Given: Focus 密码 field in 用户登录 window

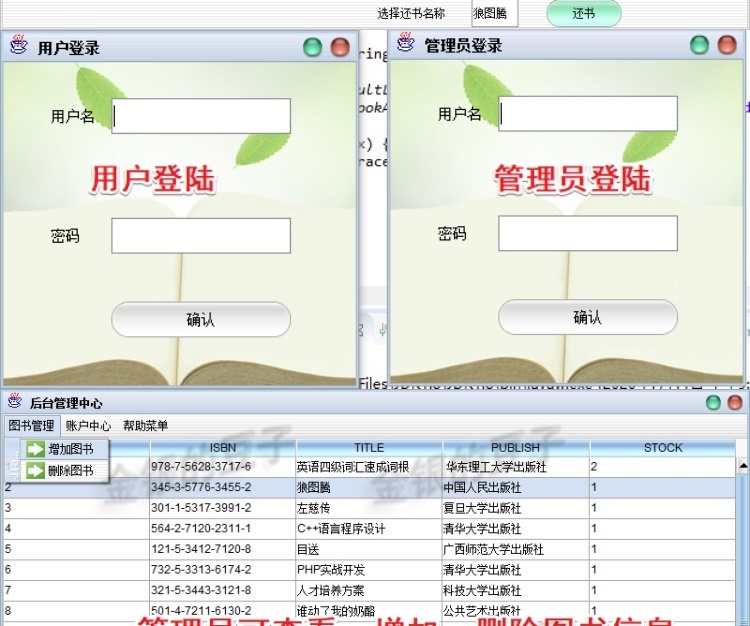Looking at the screenshot, I should (x=201, y=236).
